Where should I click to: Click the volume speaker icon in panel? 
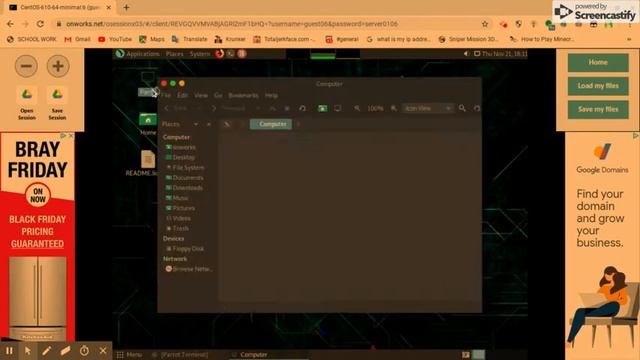[x=467, y=54]
